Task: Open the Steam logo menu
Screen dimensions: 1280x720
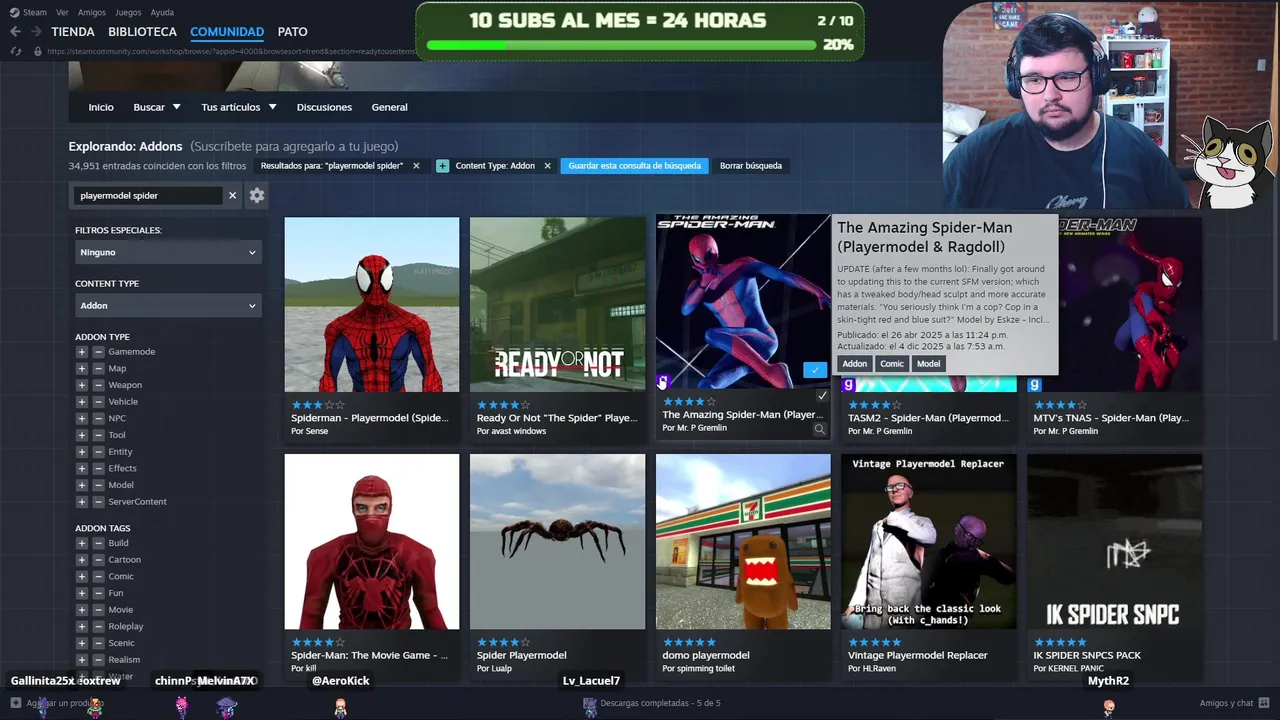Action: [x=29, y=12]
